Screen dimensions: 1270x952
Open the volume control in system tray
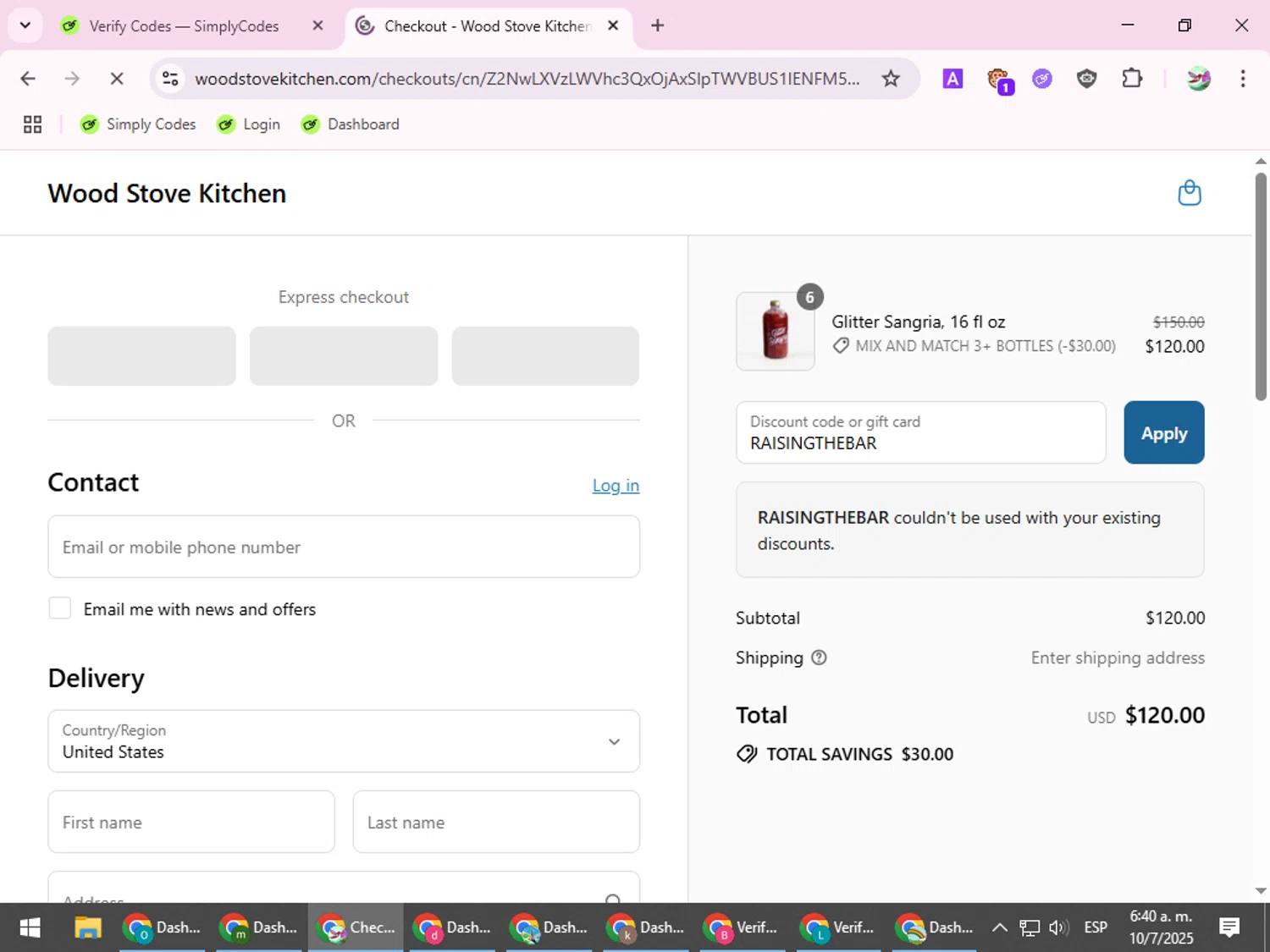pyautogui.click(x=1058, y=928)
